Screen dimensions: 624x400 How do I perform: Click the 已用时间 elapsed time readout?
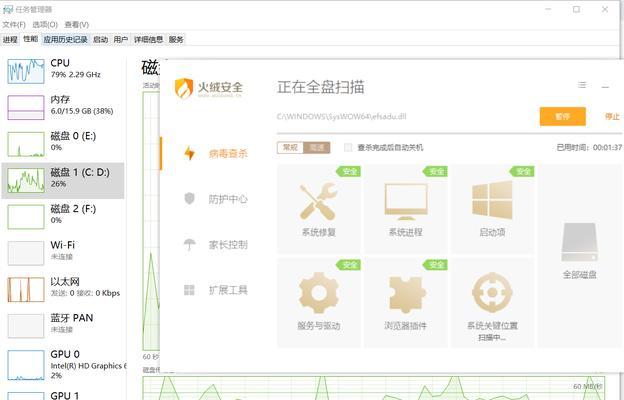[589, 148]
